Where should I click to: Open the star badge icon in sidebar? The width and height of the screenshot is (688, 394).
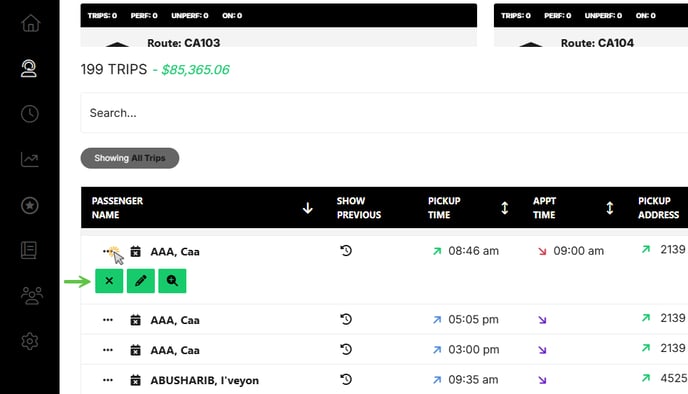[x=30, y=205]
